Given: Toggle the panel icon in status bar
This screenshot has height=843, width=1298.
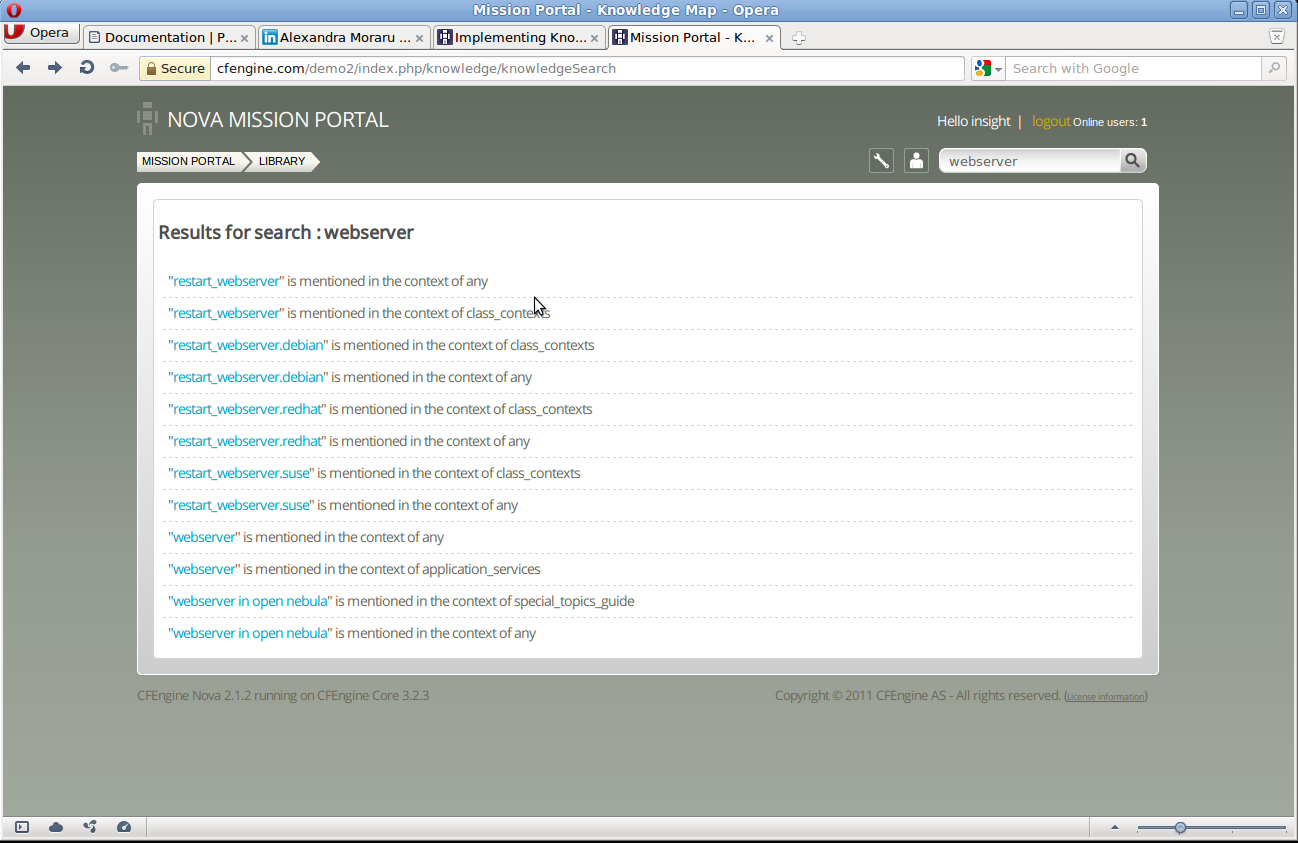Looking at the screenshot, I should [x=22, y=827].
